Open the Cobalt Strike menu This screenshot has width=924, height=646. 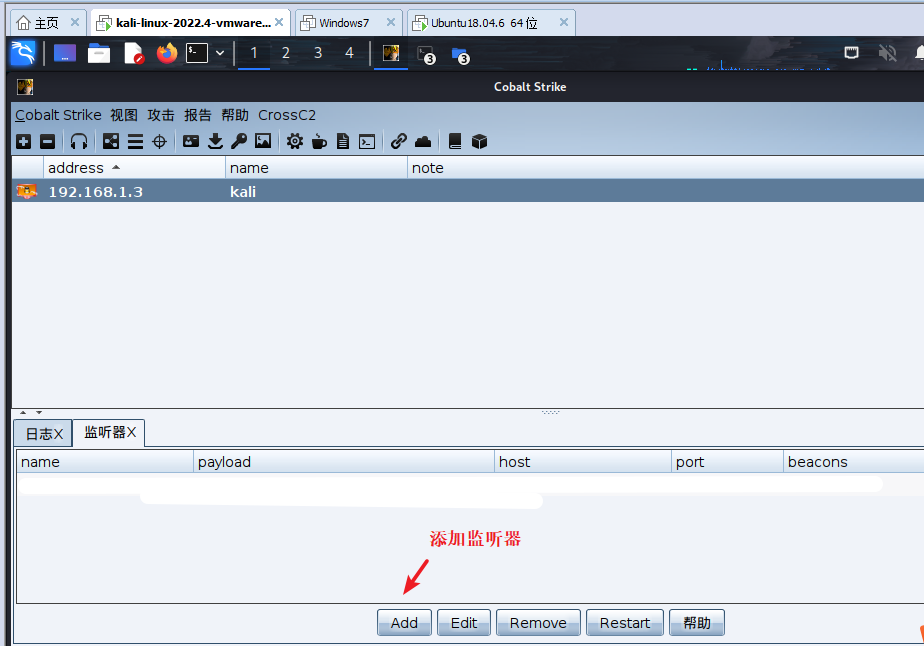pyautogui.click(x=58, y=115)
